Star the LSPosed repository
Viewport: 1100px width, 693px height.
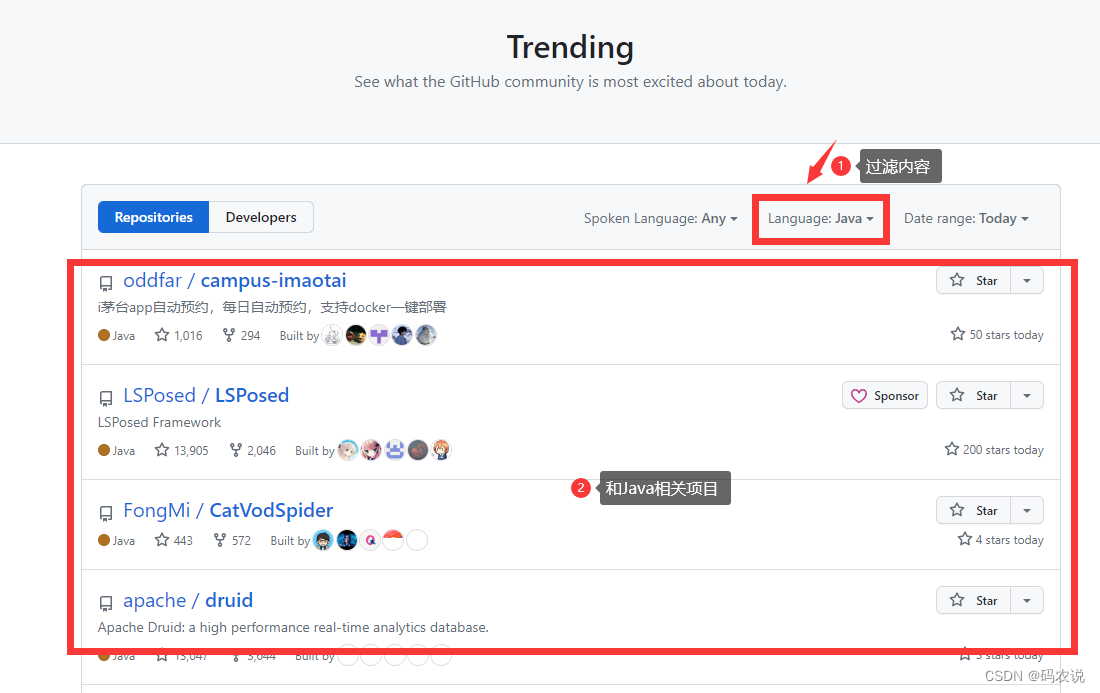pyautogui.click(x=973, y=396)
